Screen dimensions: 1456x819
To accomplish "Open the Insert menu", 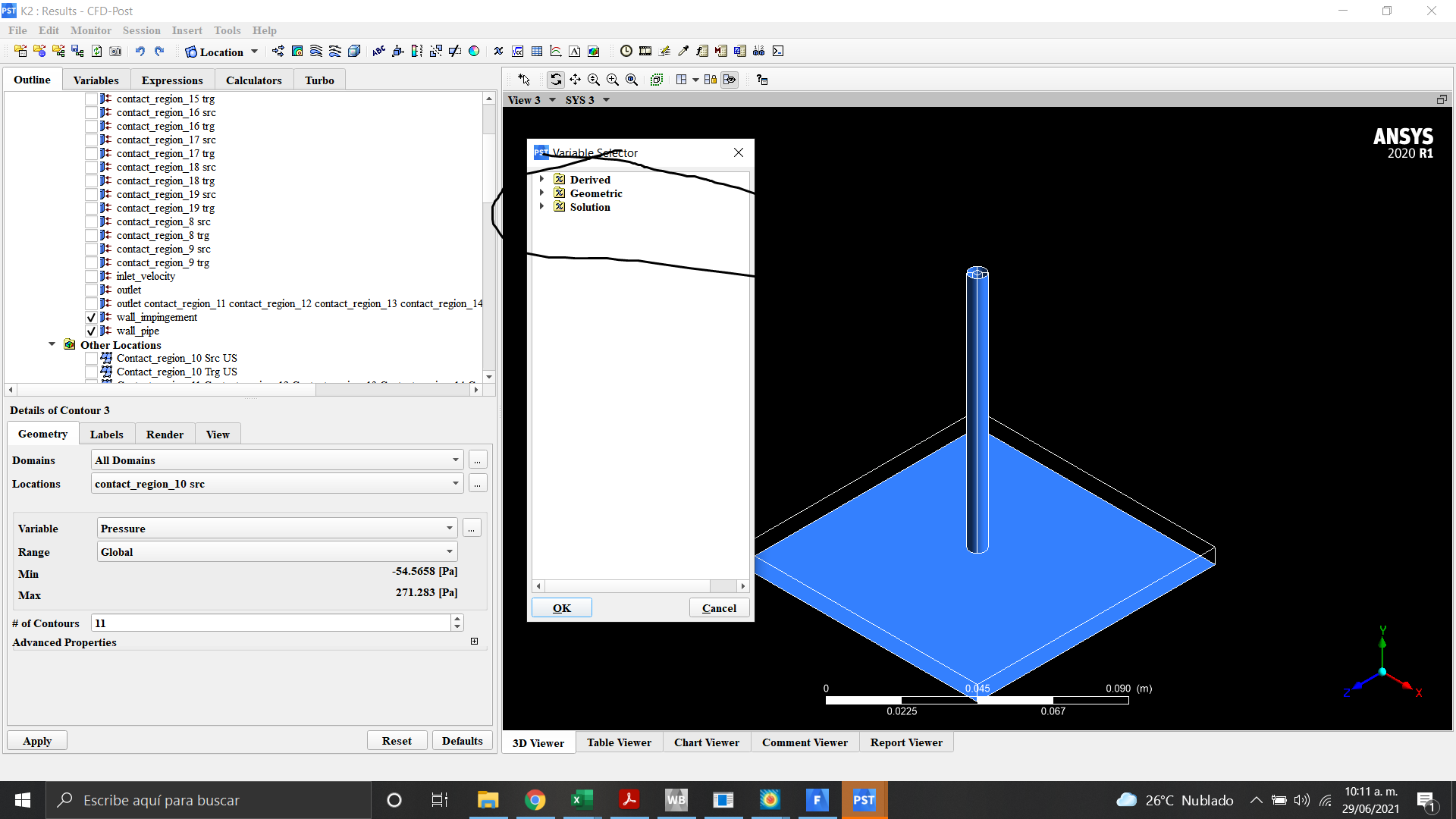I will coord(187,30).
